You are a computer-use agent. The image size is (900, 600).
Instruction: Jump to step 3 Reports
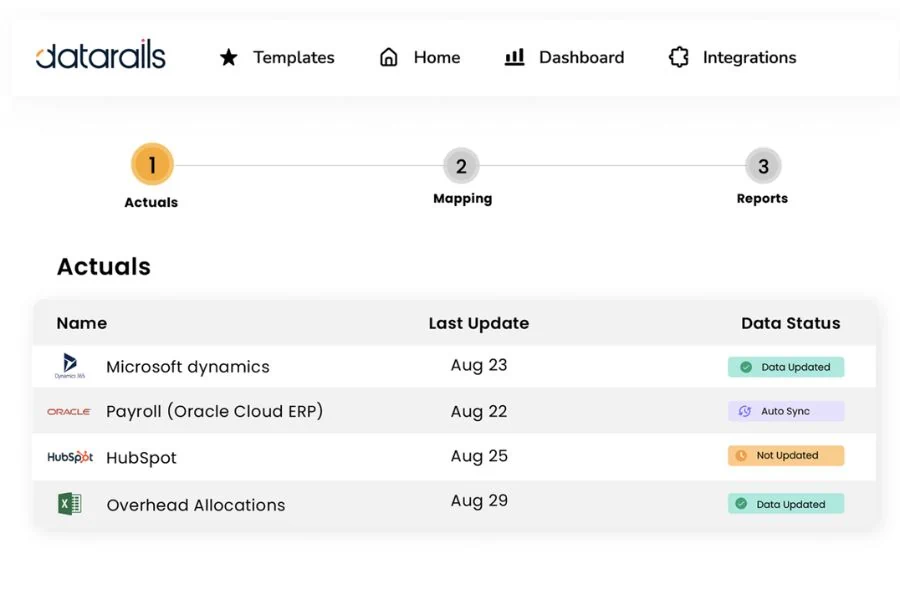762,164
